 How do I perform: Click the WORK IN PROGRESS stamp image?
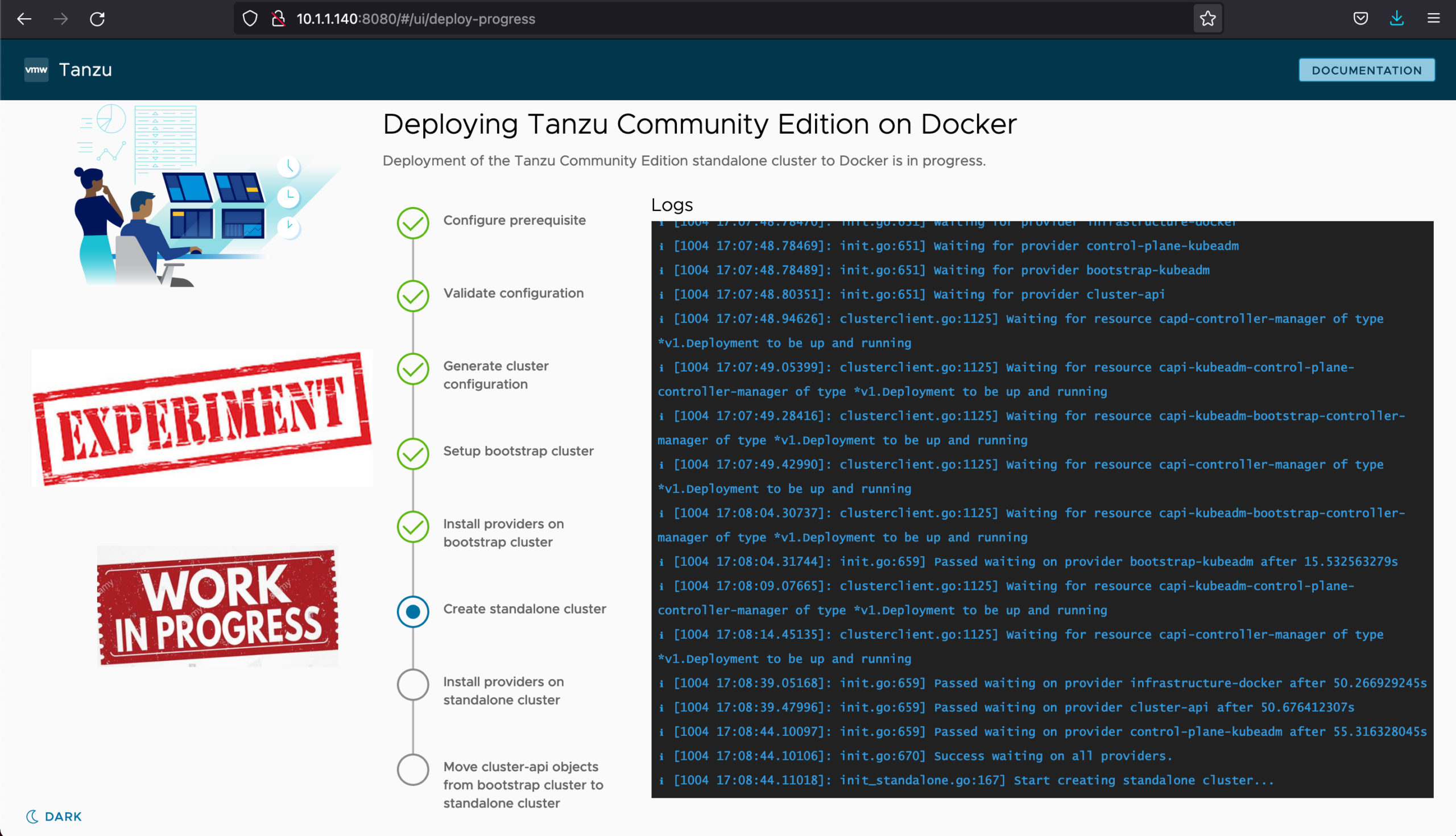[x=218, y=606]
